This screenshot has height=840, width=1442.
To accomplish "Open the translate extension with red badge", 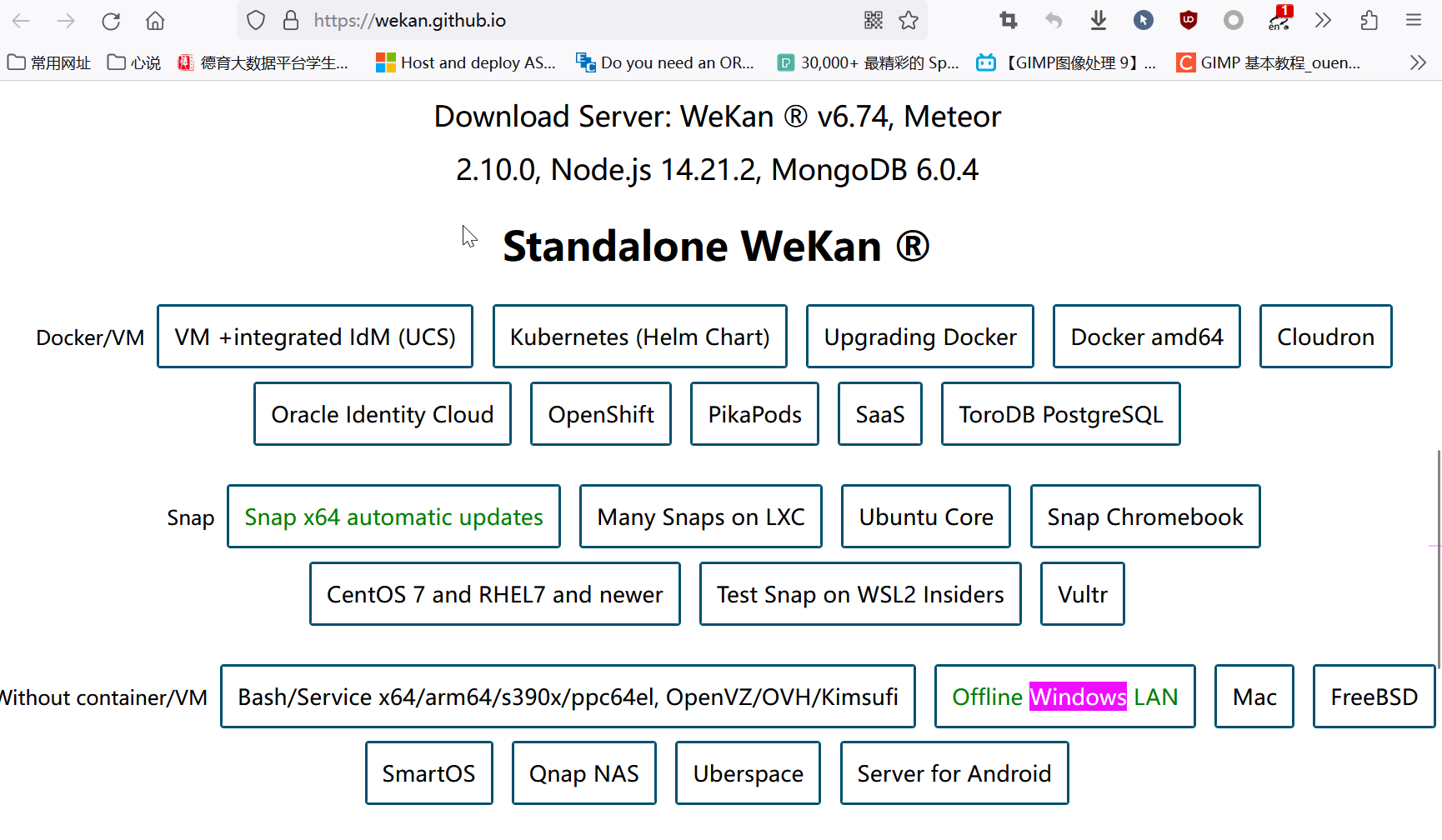I will 1279,18.
